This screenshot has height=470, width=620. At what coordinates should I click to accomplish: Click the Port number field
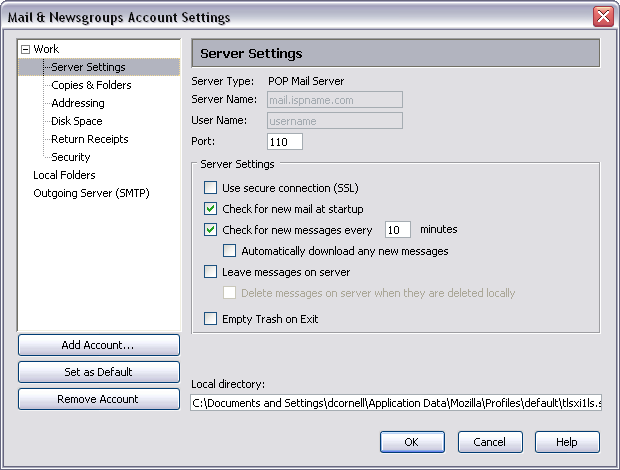(x=284, y=141)
